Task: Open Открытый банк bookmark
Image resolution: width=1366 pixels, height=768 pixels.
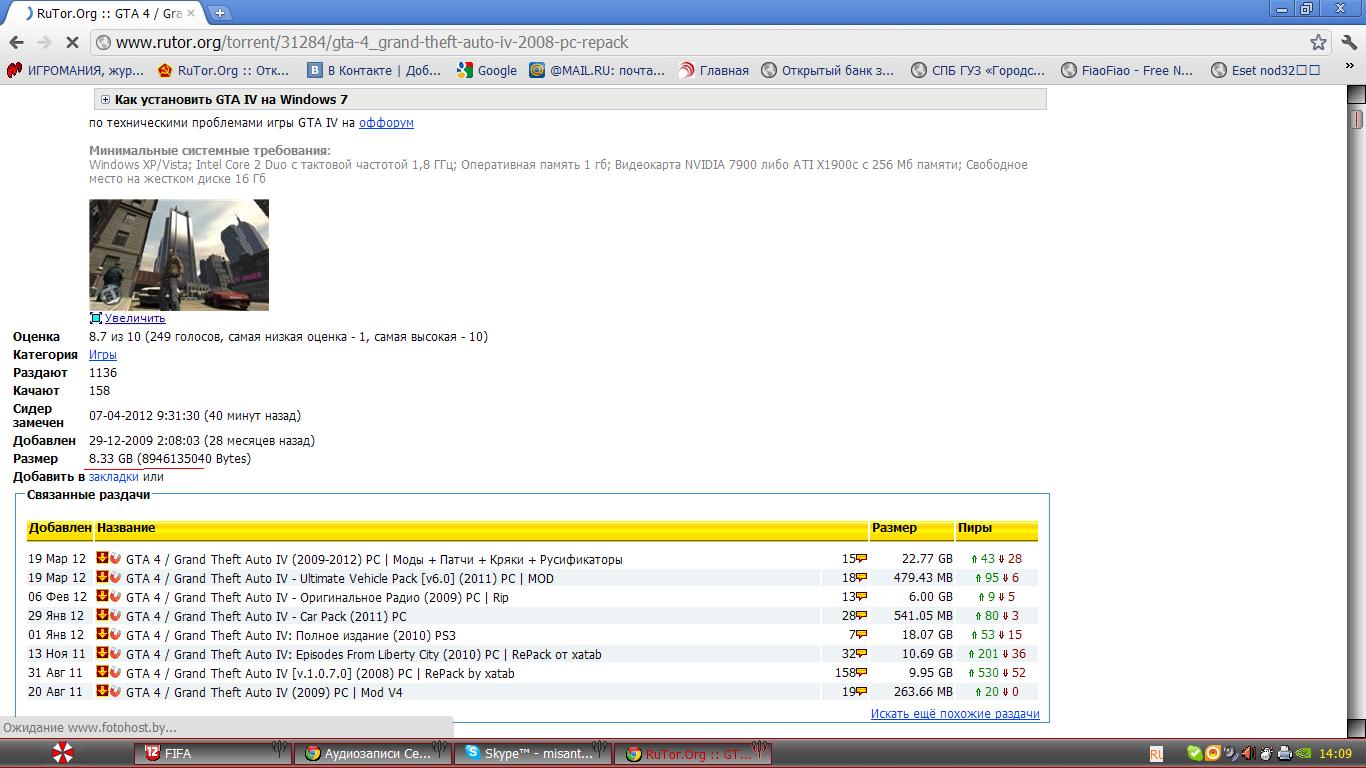Action: tap(828, 70)
